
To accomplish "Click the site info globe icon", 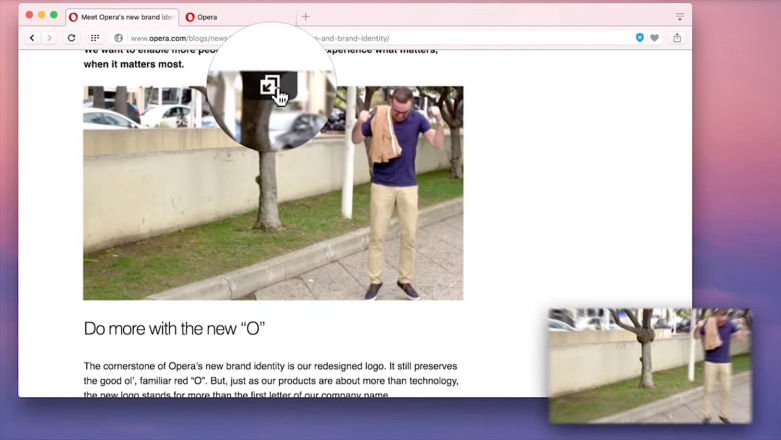I will [118, 38].
